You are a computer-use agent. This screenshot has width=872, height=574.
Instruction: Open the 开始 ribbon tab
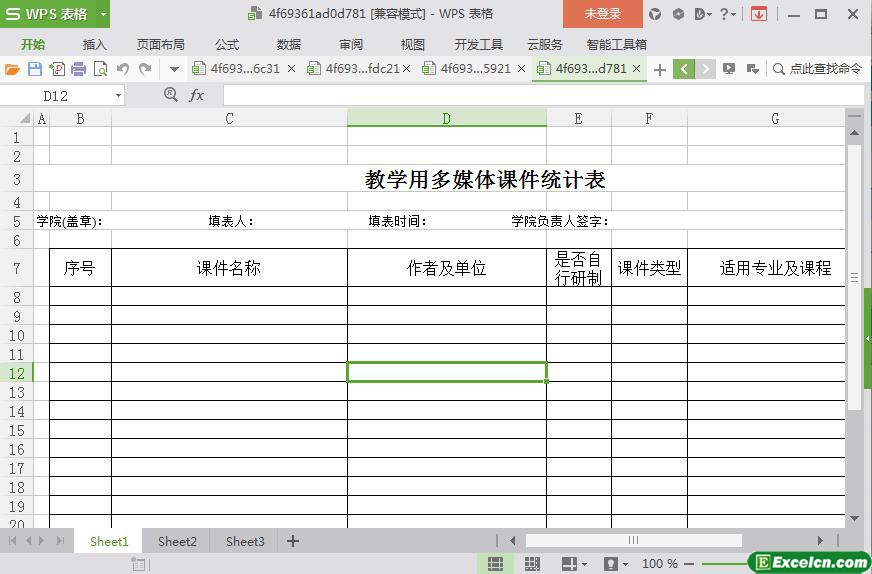pyautogui.click(x=33, y=44)
